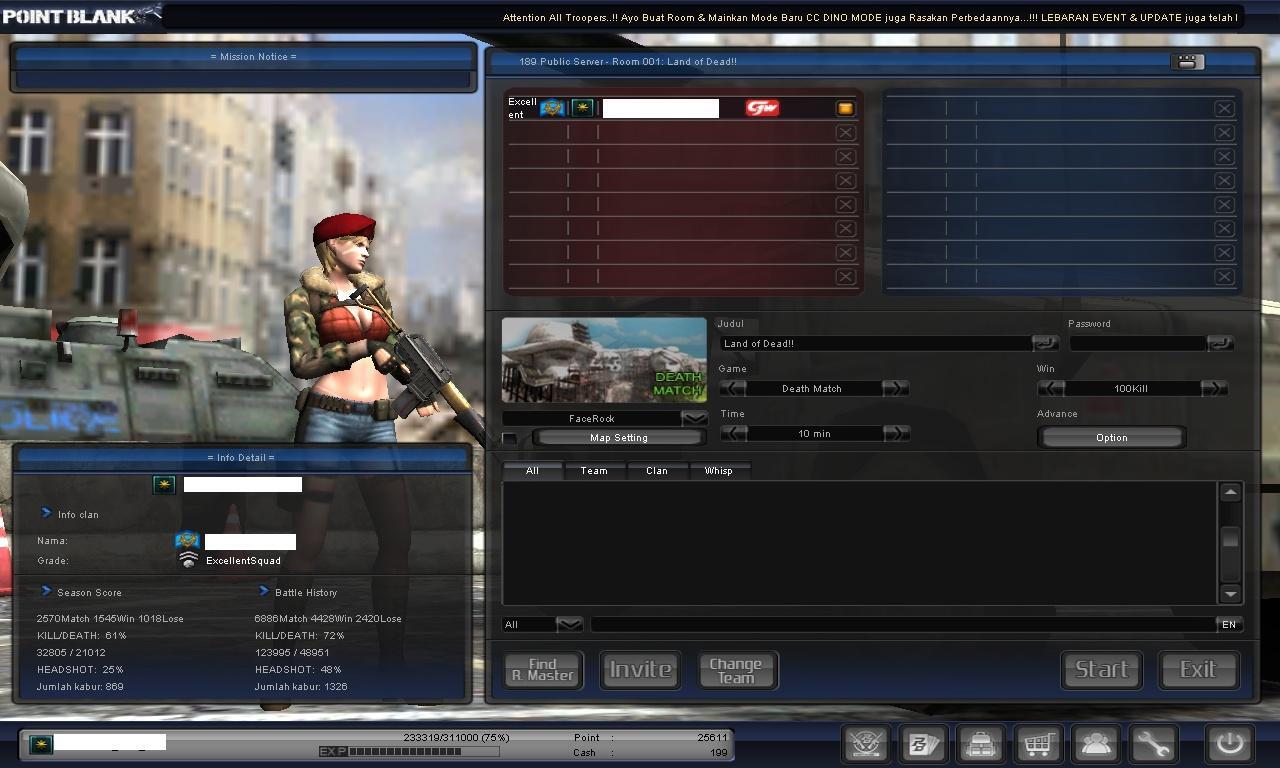This screenshot has width=1280, height=768.
Task: Open the Advance Option button
Action: (x=1111, y=437)
